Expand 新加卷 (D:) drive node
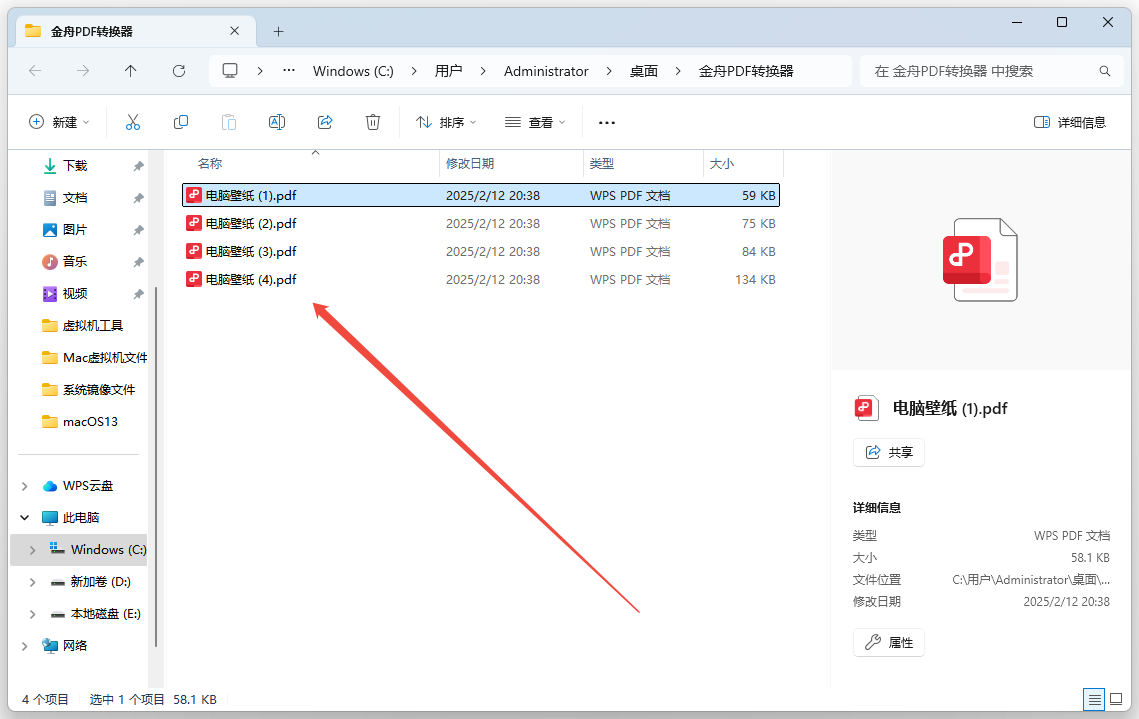The width and height of the screenshot is (1139, 719). point(33,582)
